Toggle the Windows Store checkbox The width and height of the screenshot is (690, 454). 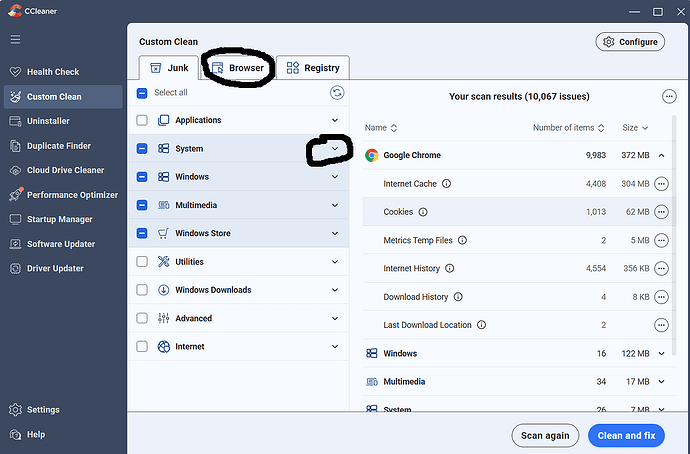click(x=142, y=233)
